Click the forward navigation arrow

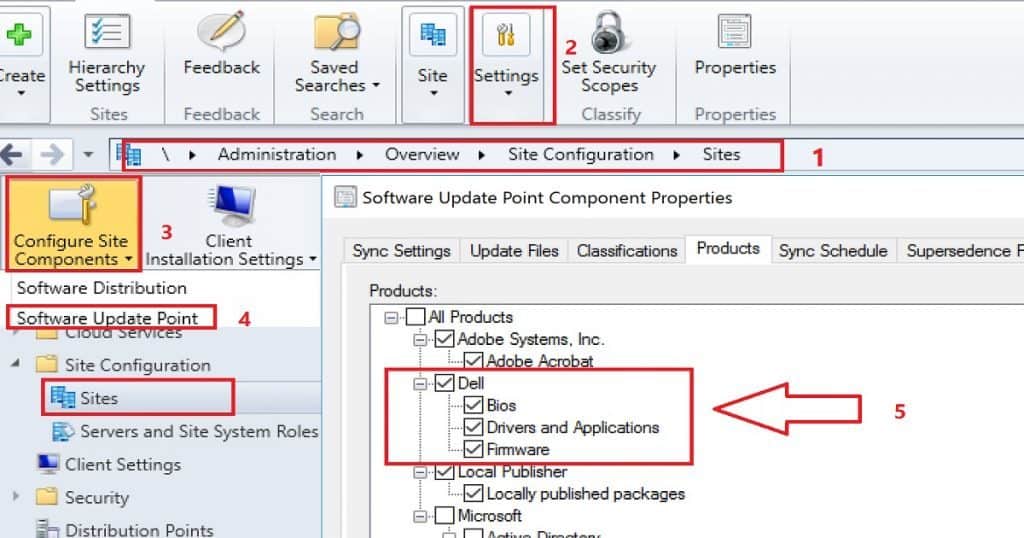coord(52,155)
